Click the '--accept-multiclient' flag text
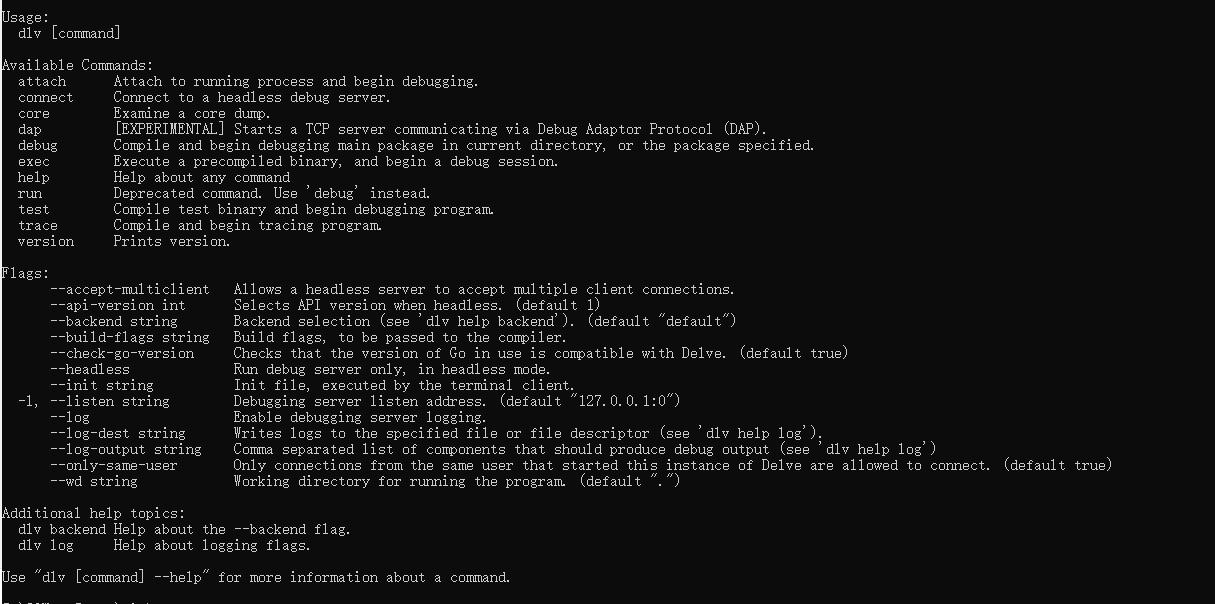Image resolution: width=1215 pixels, height=604 pixels. tap(130, 289)
